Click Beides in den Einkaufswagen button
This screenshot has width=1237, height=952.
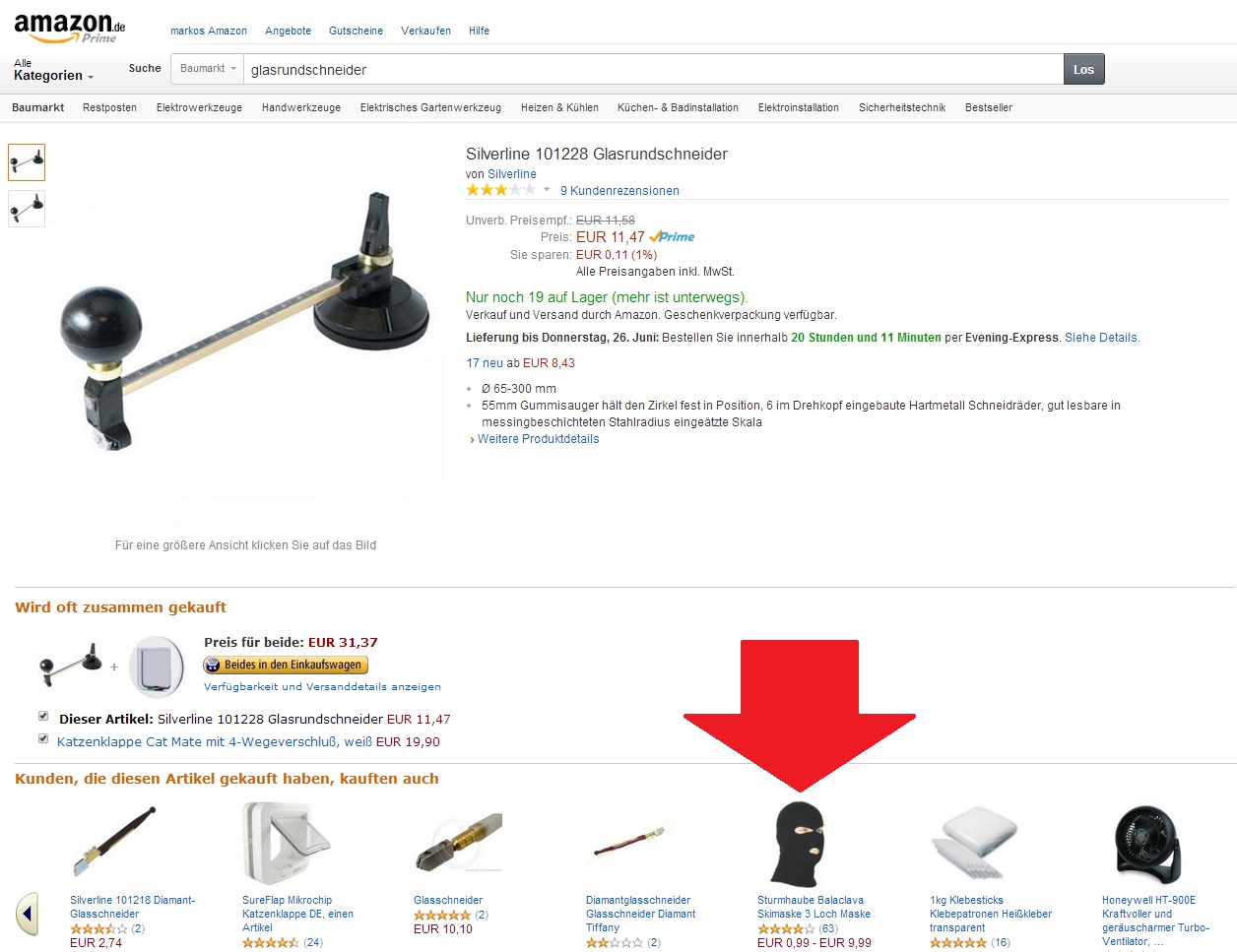(286, 665)
